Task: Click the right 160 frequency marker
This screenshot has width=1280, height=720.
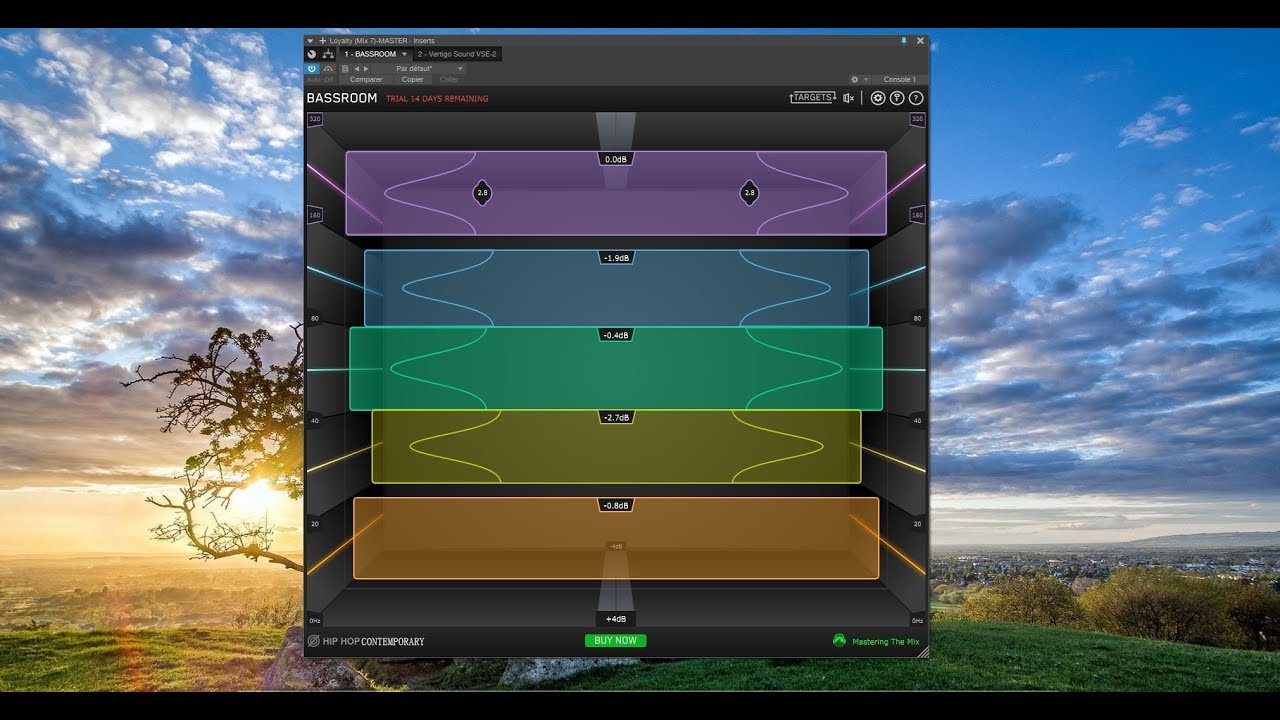Action: (918, 215)
